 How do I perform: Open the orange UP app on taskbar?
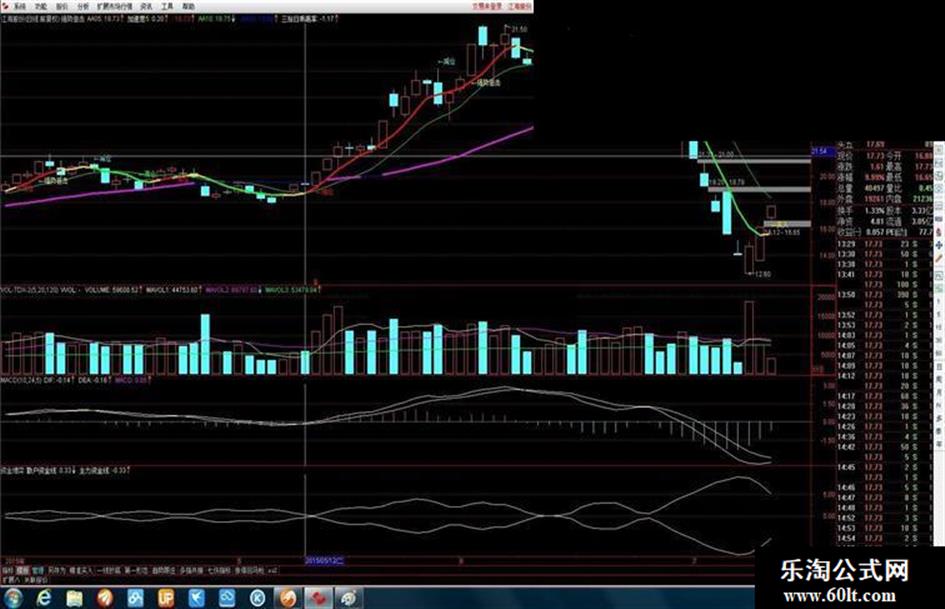[166, 598]
